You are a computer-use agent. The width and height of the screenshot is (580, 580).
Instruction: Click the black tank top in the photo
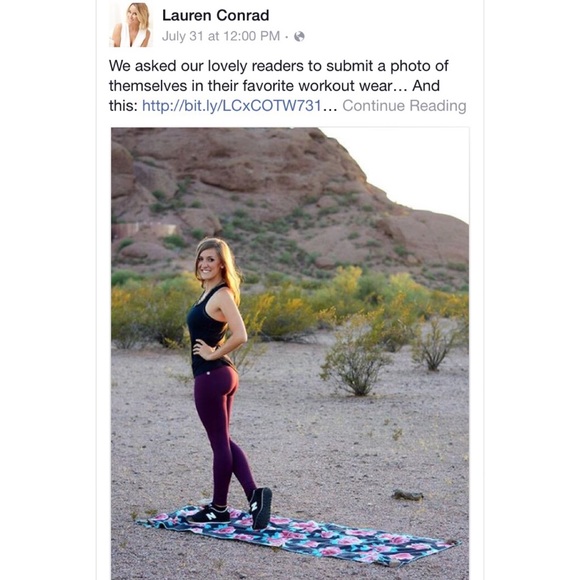click(x=207, y=333)
